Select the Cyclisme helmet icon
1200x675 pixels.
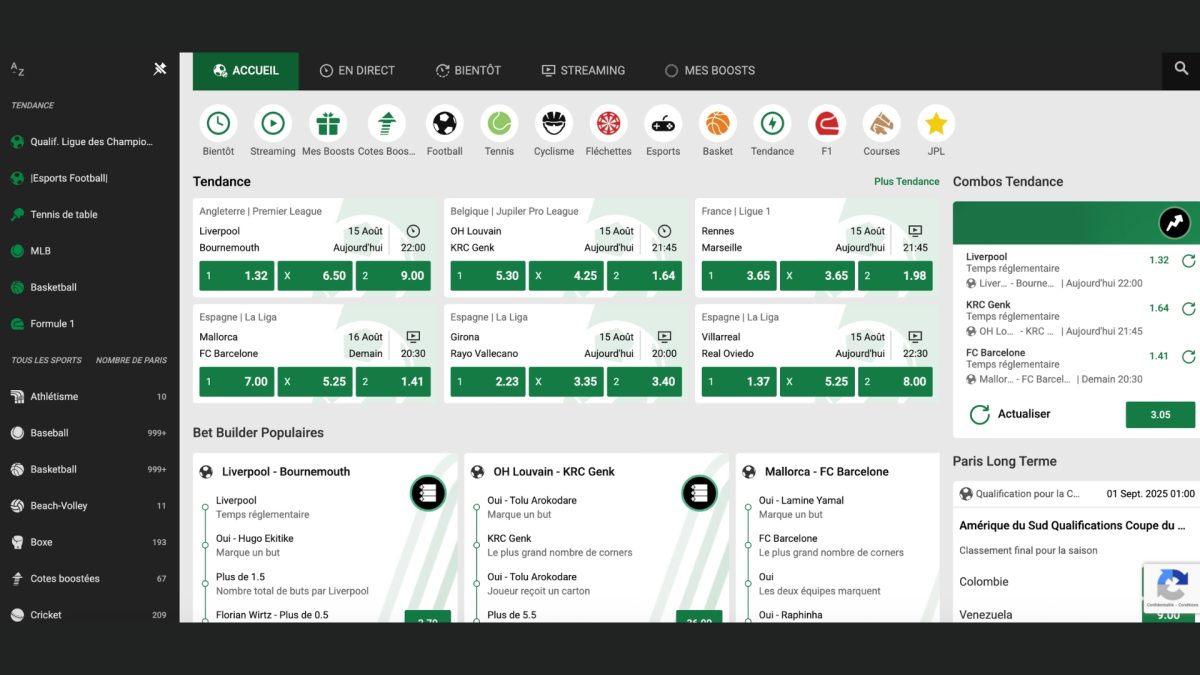(554, 123)
